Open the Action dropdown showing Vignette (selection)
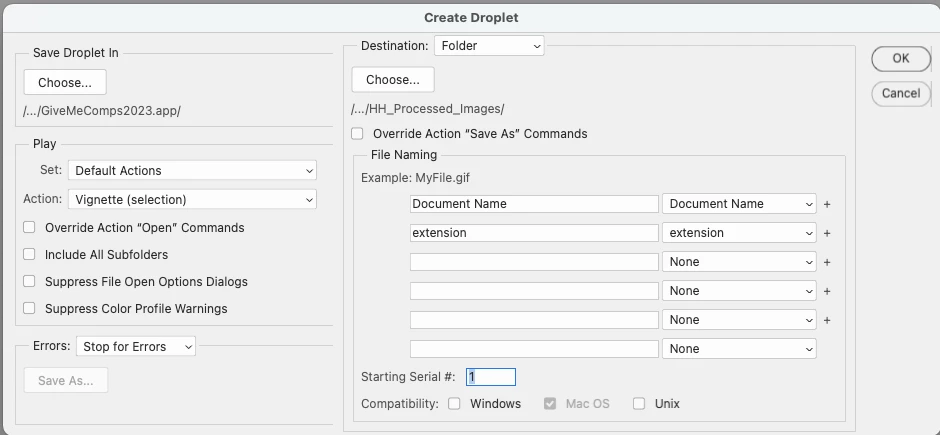Image resolution: width=940 pixels, height=435 pixels. pos(192,199)
